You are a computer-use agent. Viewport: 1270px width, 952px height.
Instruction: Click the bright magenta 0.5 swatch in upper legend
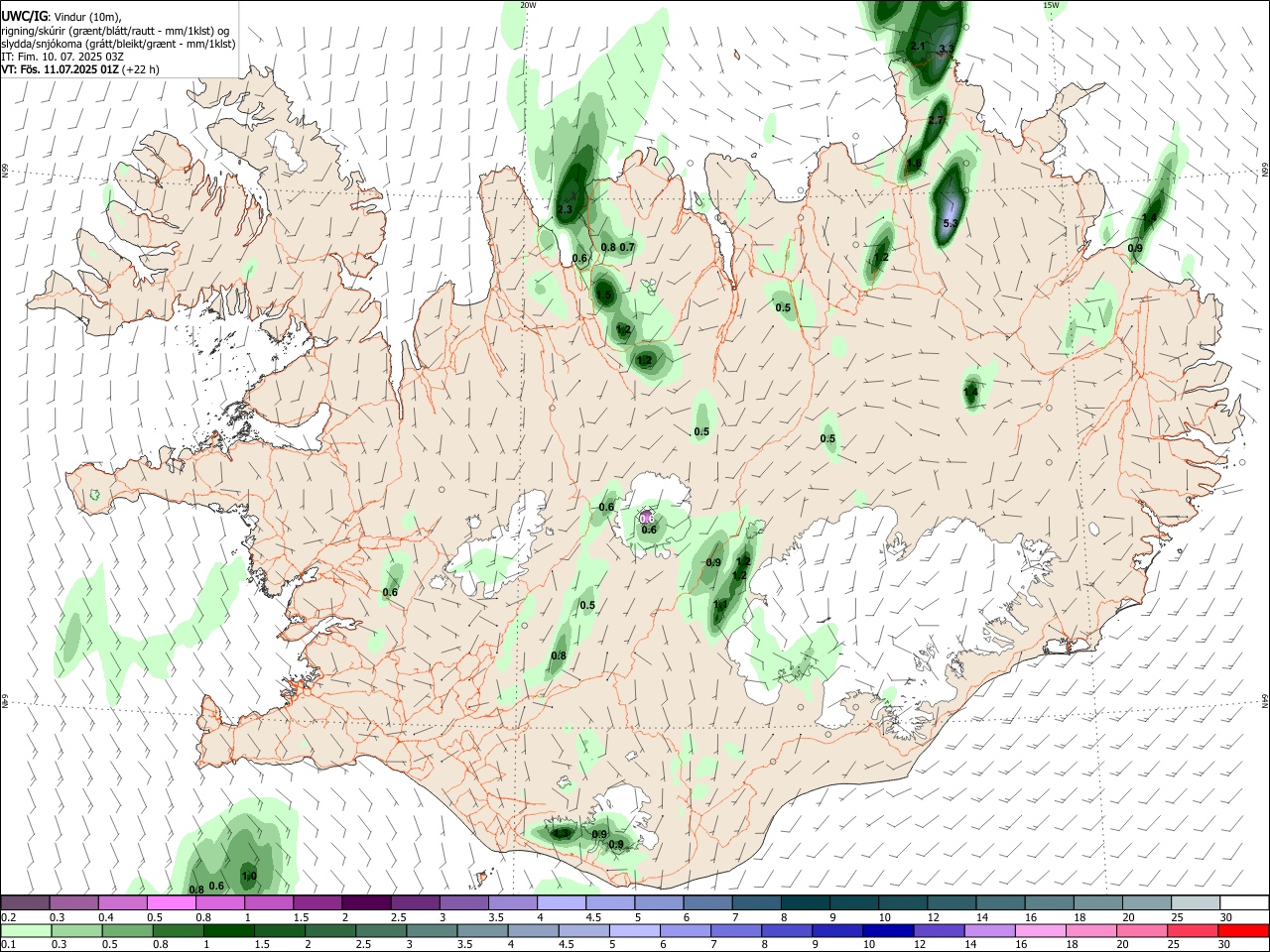[171, 902]
